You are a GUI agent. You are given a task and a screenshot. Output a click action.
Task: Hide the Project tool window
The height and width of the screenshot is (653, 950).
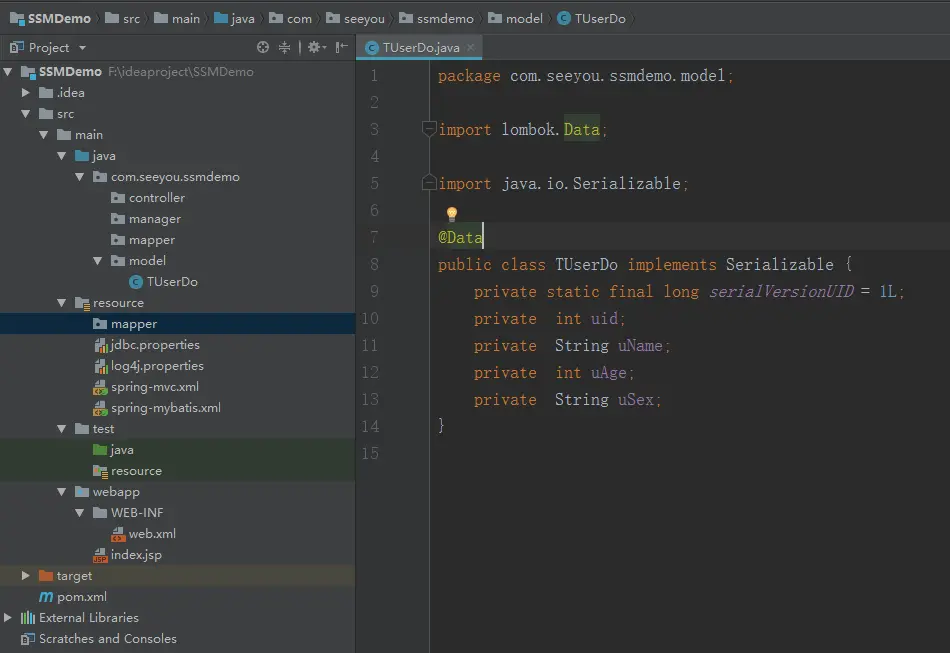[x=342, y=47]
